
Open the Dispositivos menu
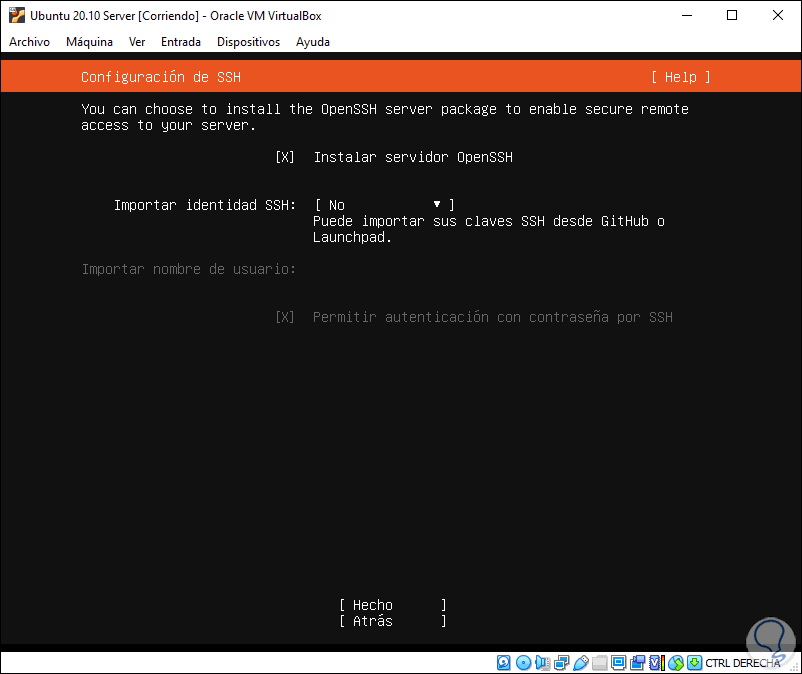coord(249,42)
